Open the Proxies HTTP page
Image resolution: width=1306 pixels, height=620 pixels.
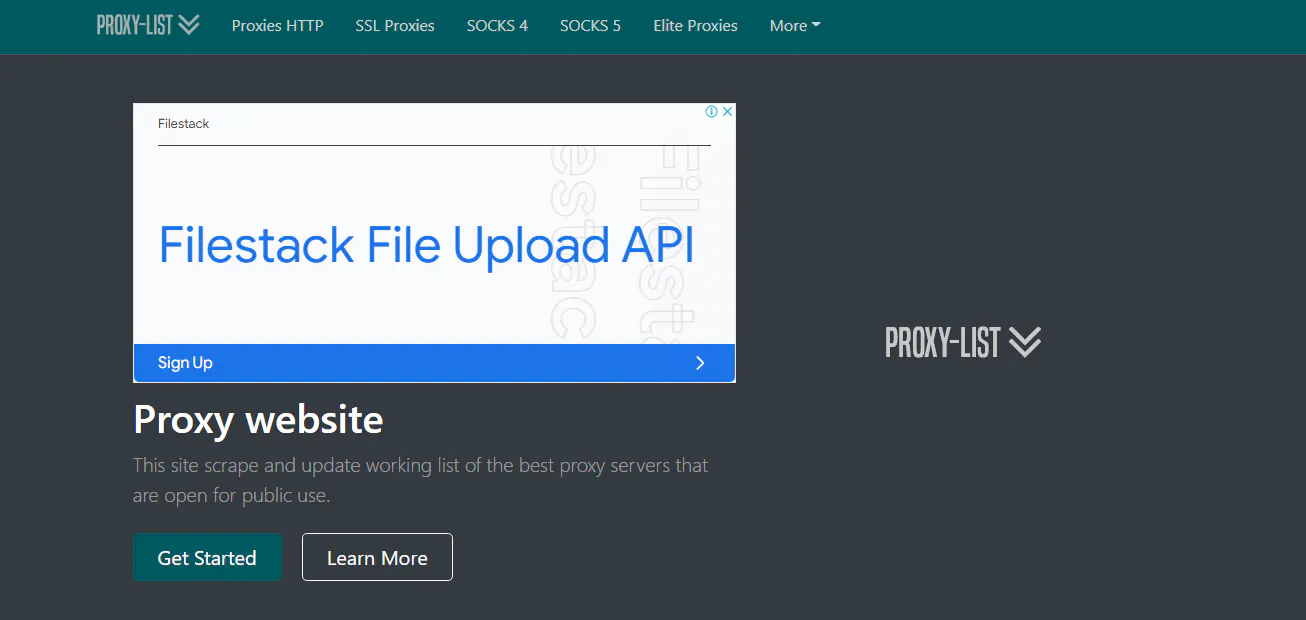(x=277, y=25)
